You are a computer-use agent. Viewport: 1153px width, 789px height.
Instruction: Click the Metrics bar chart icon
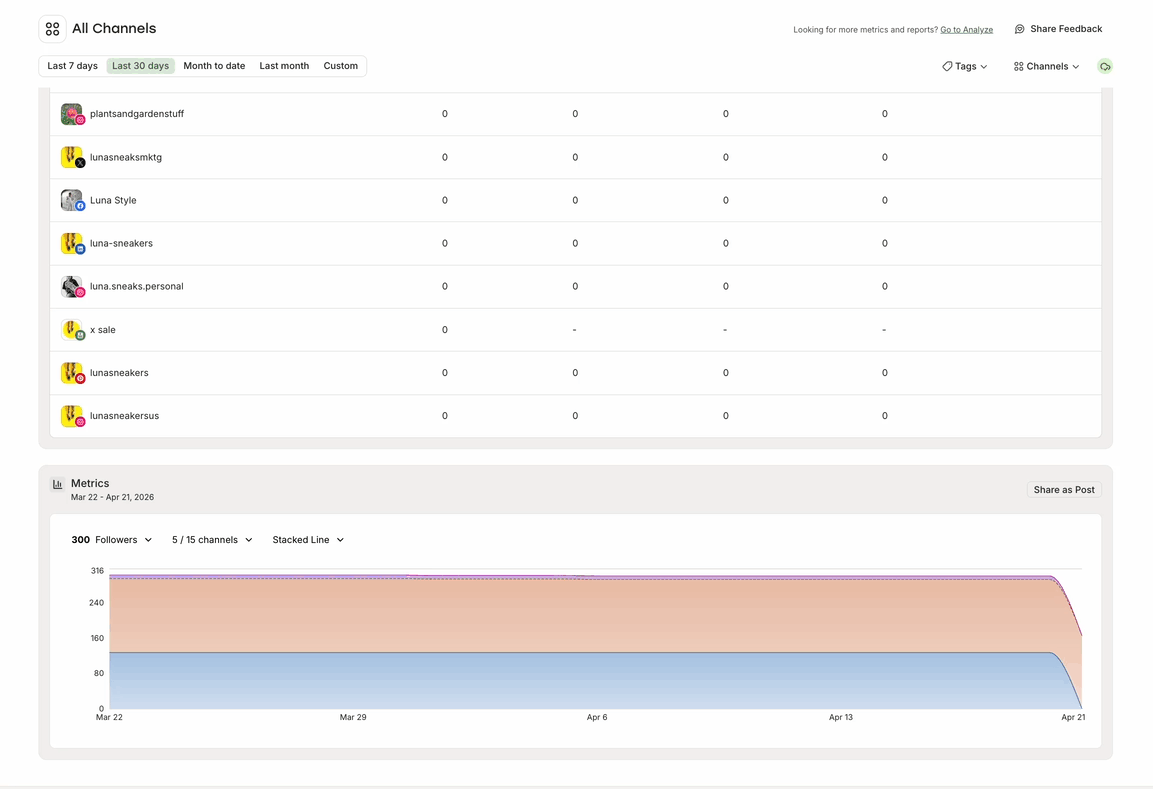(57, 484)
